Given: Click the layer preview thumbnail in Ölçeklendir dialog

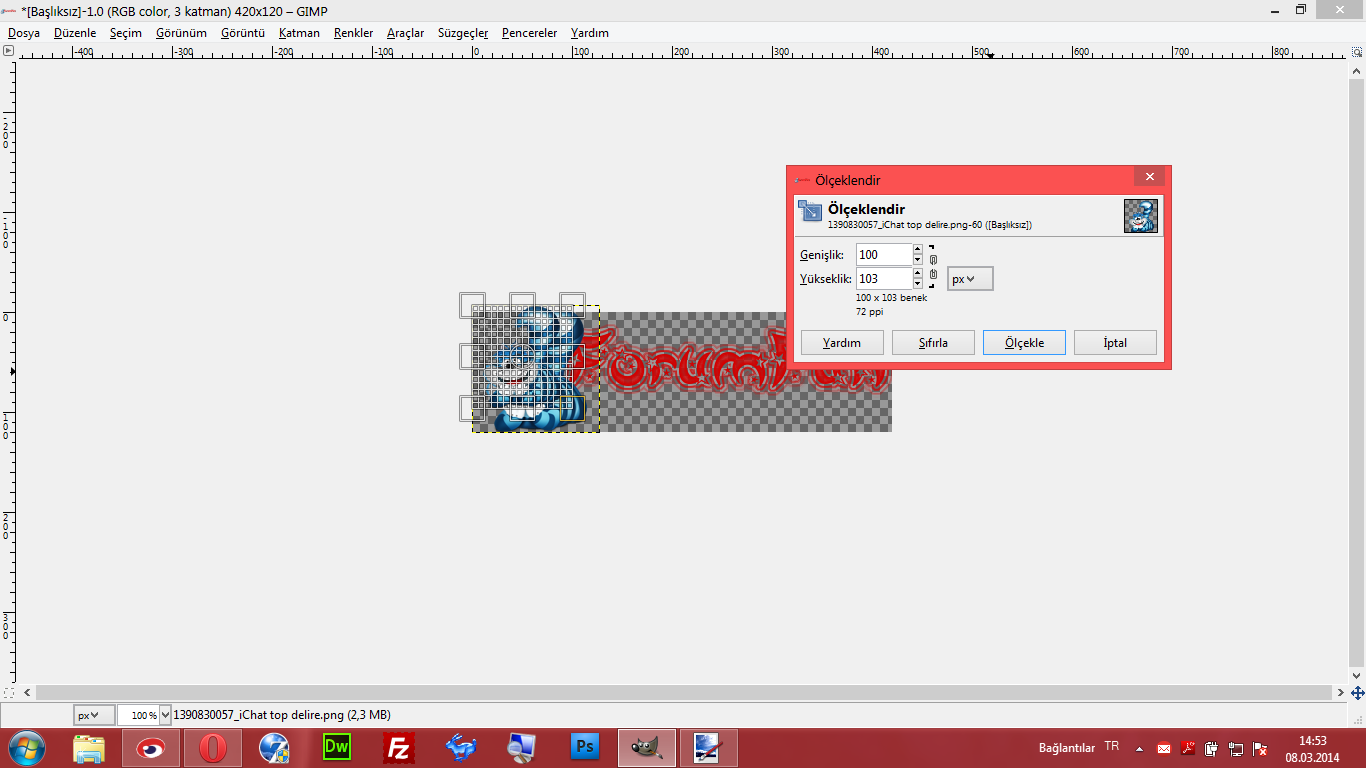Looking at the screenshot, I should (x=1140, y=216).
